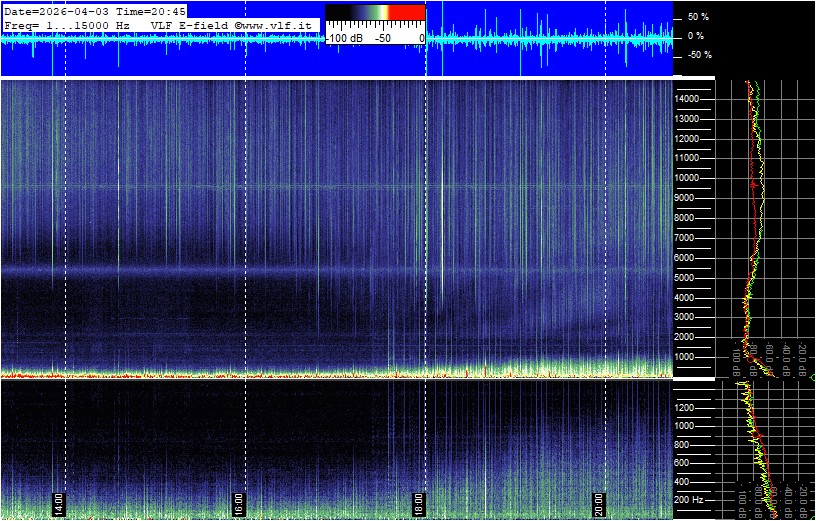Screen dimensions: 816x521
Task: Click the VLF E-field ©www.vlf.it caption
Action: tap(234, 25)
